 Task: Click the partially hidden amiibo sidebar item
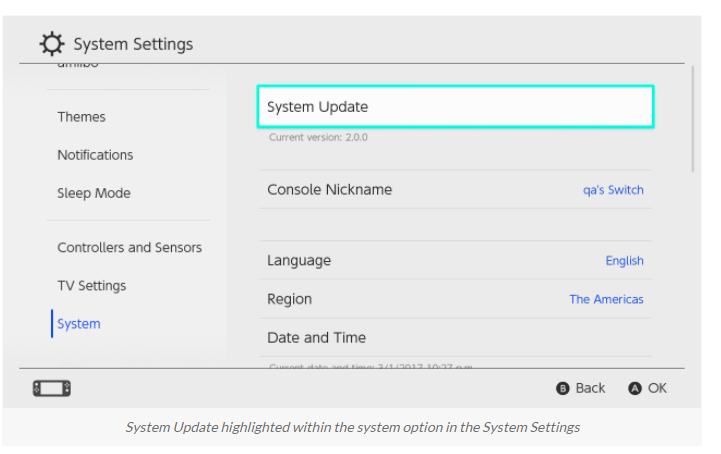click(x=78, y=65)
